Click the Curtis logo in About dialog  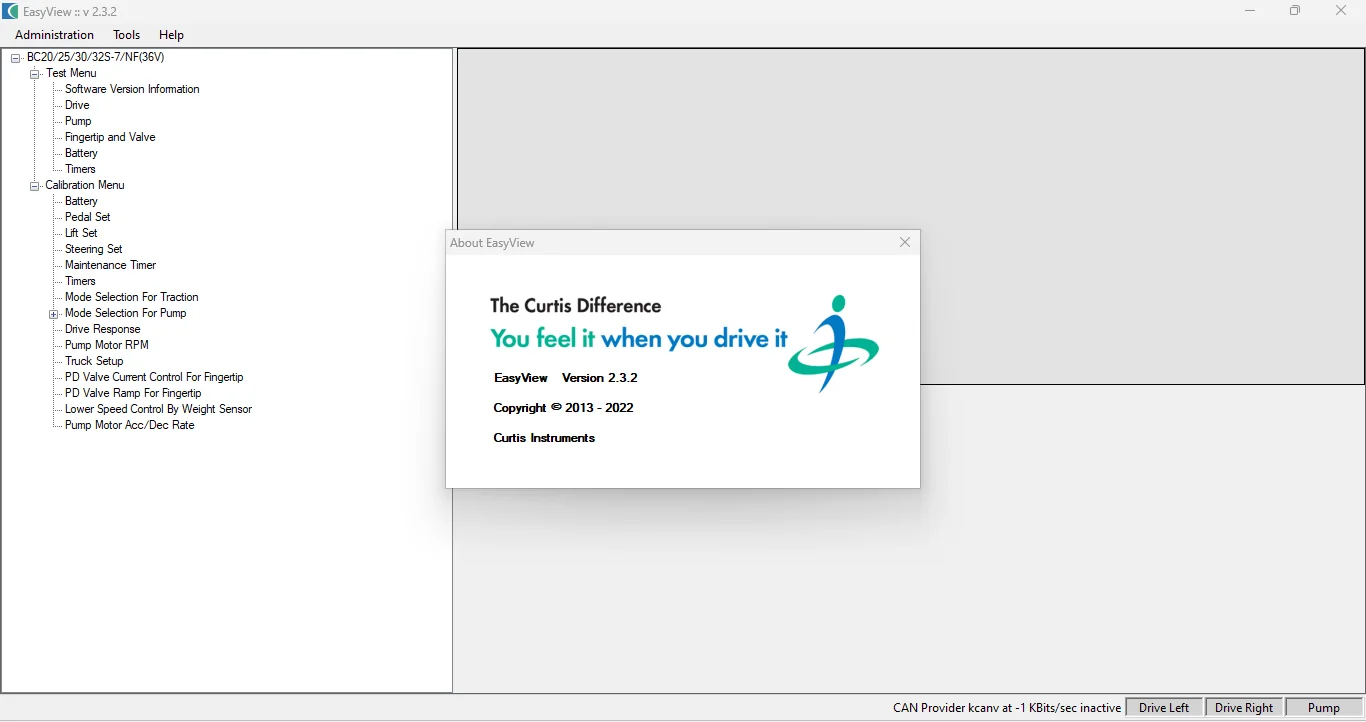point(833,343)
